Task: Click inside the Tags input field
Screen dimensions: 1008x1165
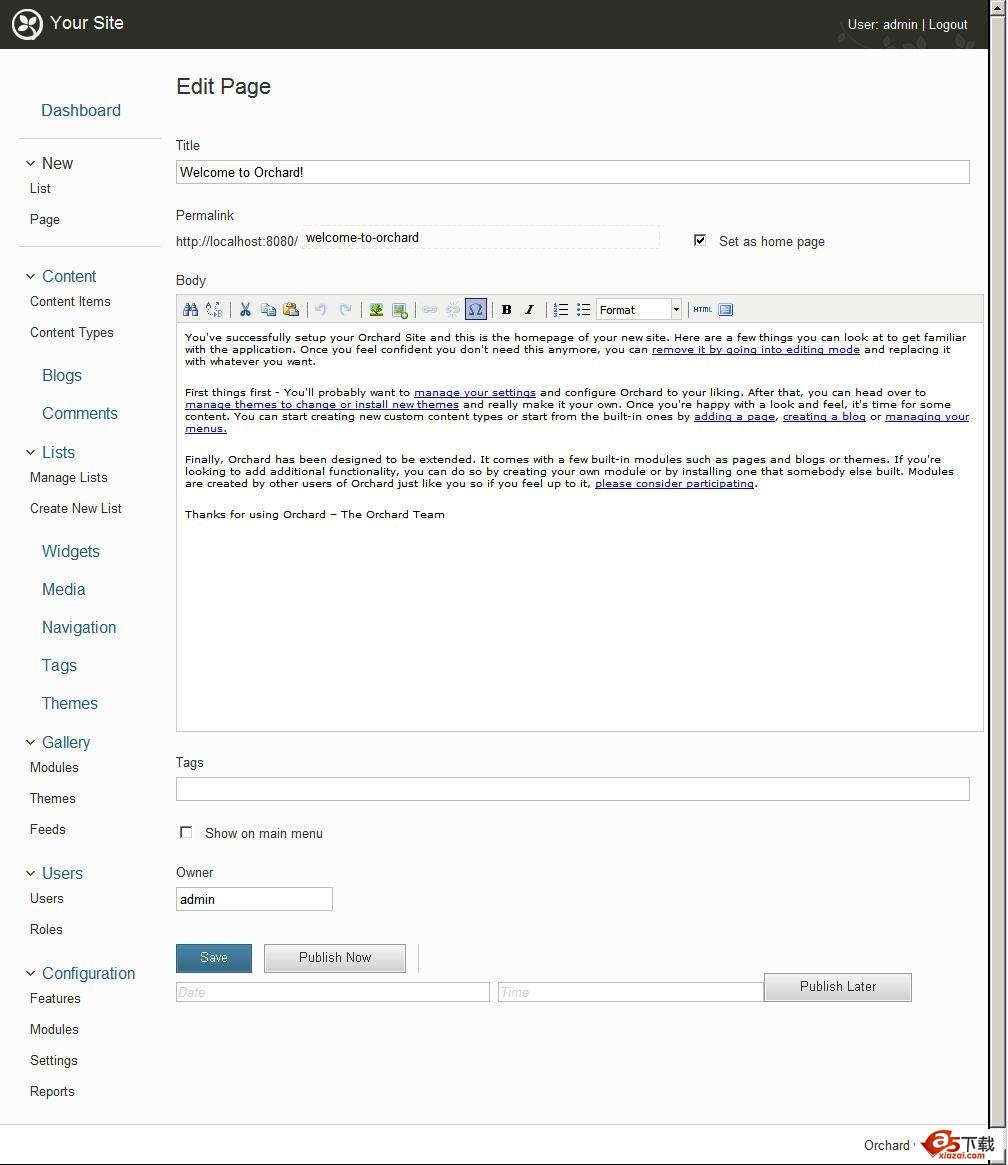Action: pos(572,789)
